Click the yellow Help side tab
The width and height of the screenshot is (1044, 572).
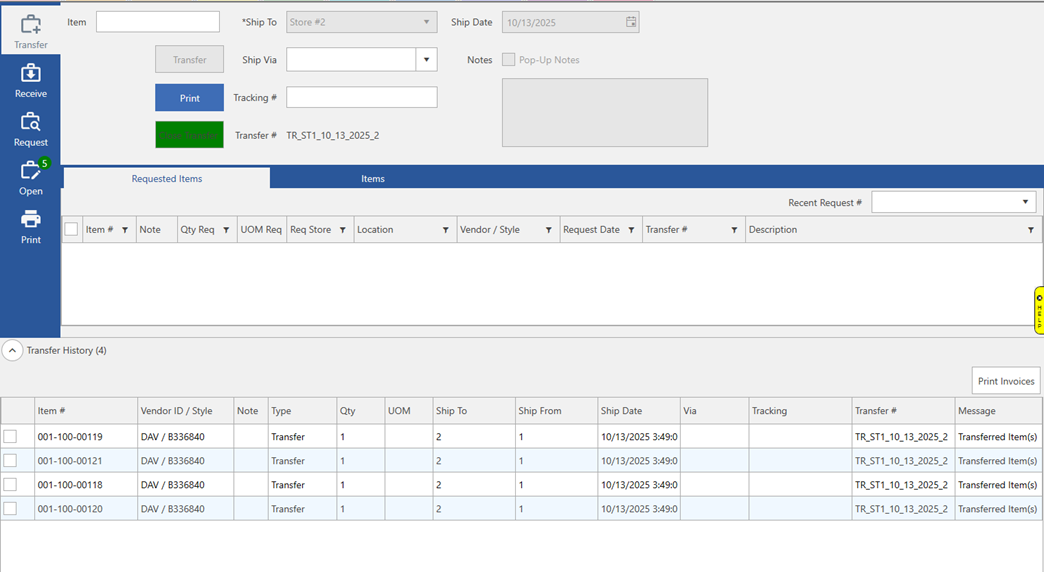1038,311
